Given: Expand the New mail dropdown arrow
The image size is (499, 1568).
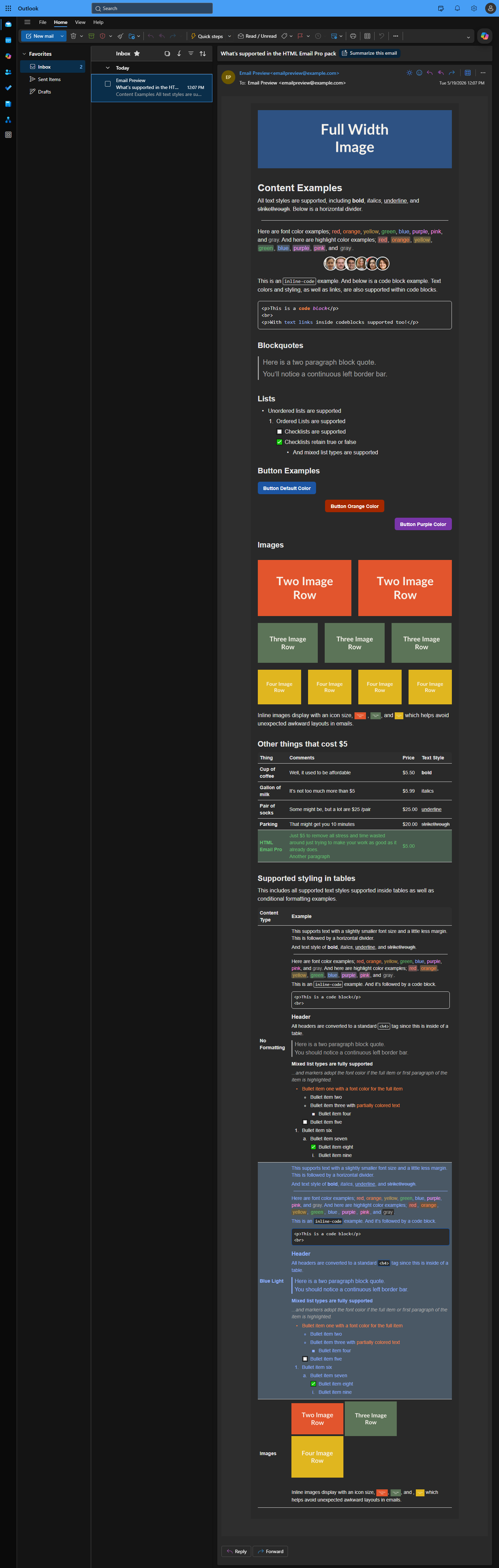Looking at the screenshot, I should tap(62, 36).
